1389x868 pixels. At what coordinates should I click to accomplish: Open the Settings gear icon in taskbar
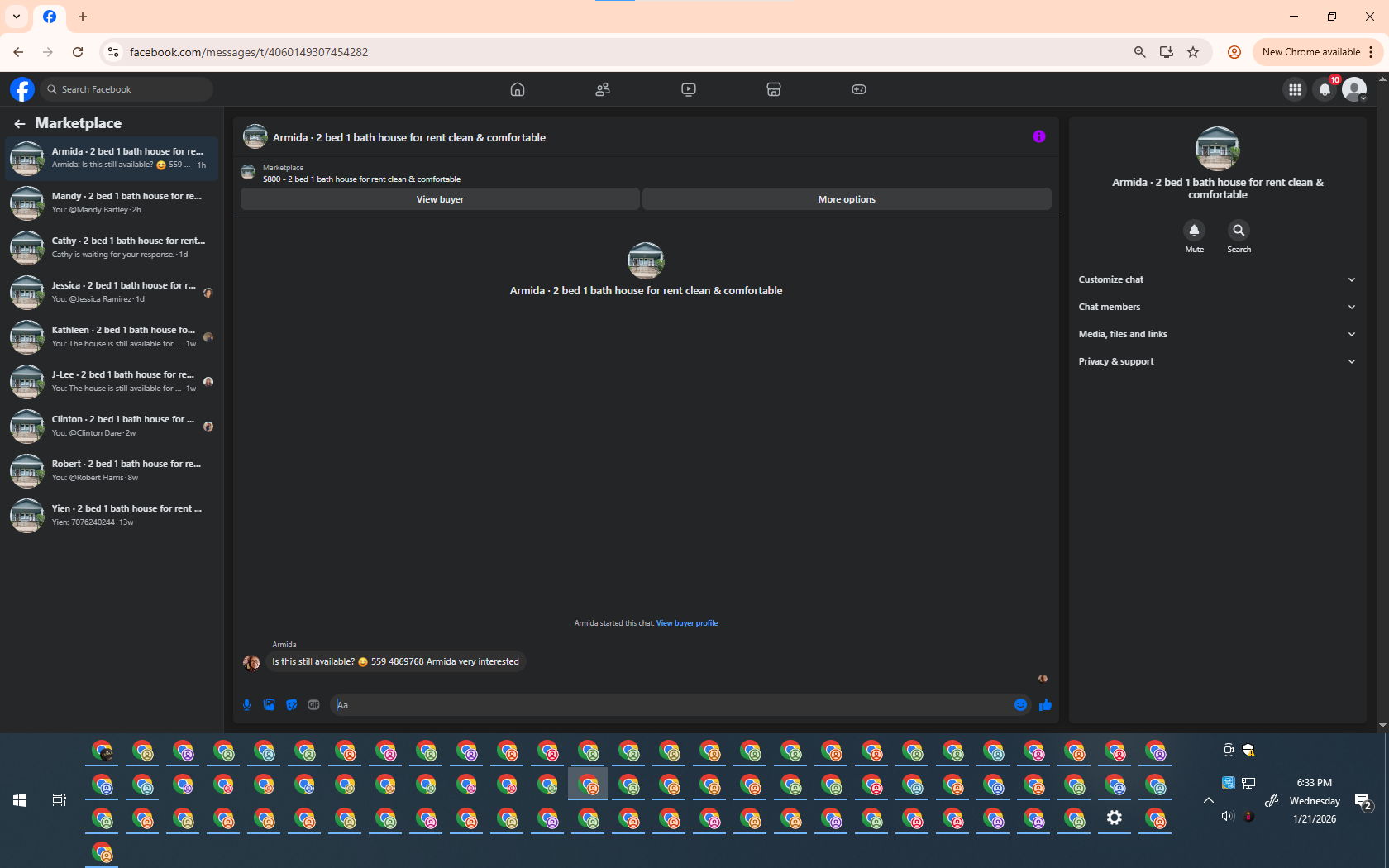[x=1115, y=818]
